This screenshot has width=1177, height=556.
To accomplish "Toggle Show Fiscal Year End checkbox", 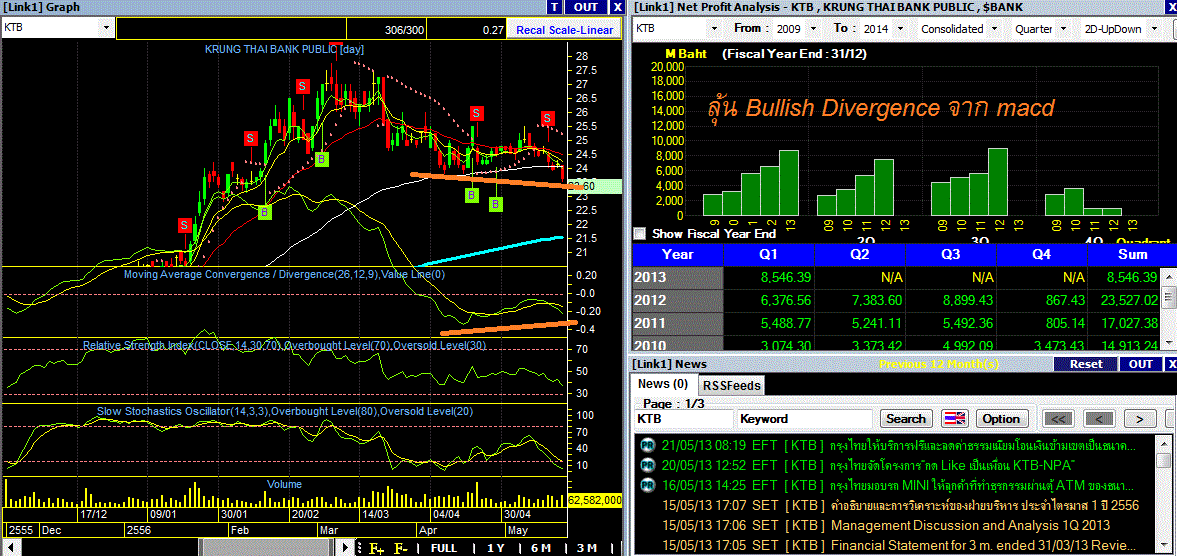I will click(640, 233).
